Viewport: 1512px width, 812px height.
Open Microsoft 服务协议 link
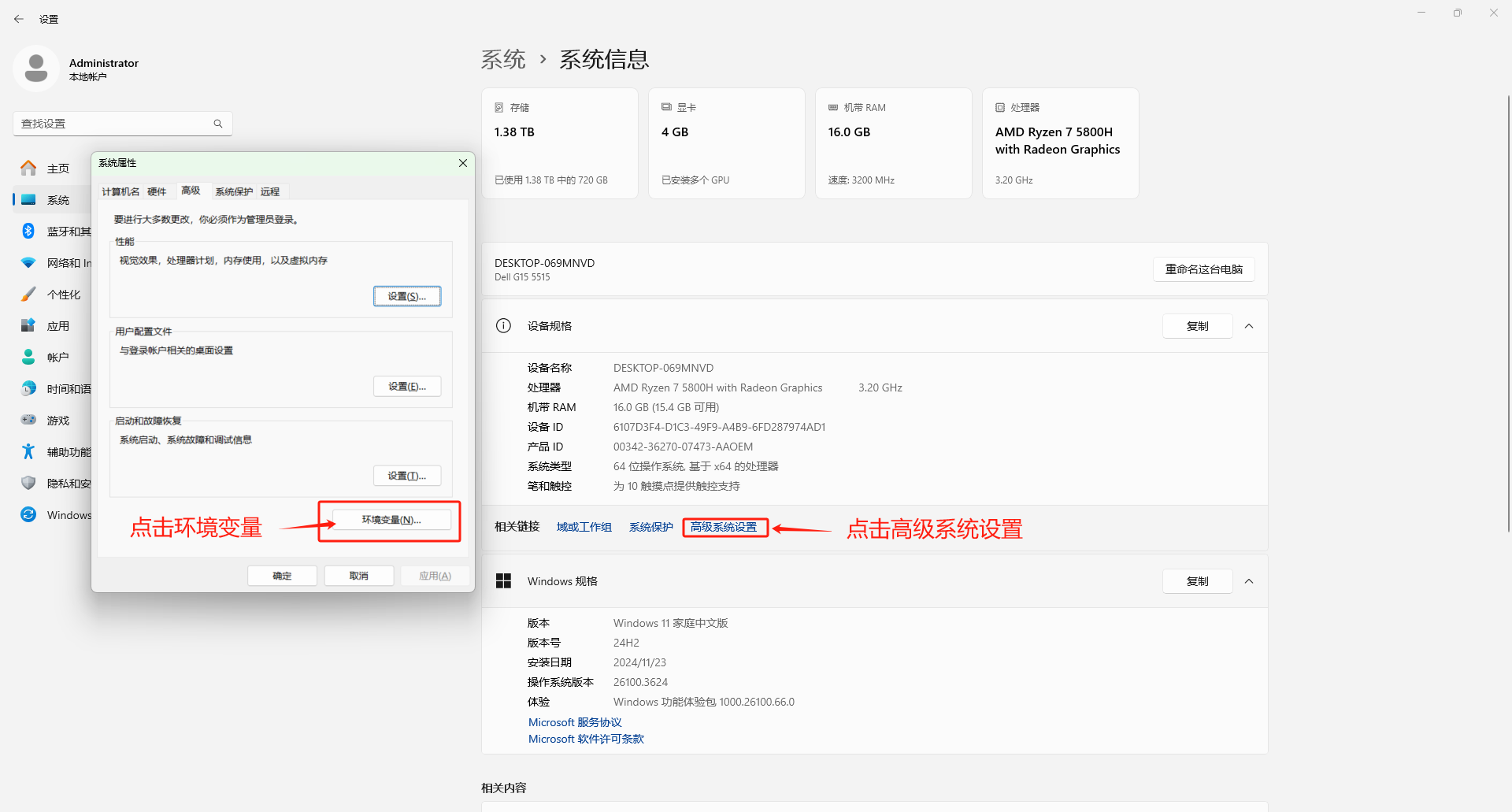click(575, 722)
